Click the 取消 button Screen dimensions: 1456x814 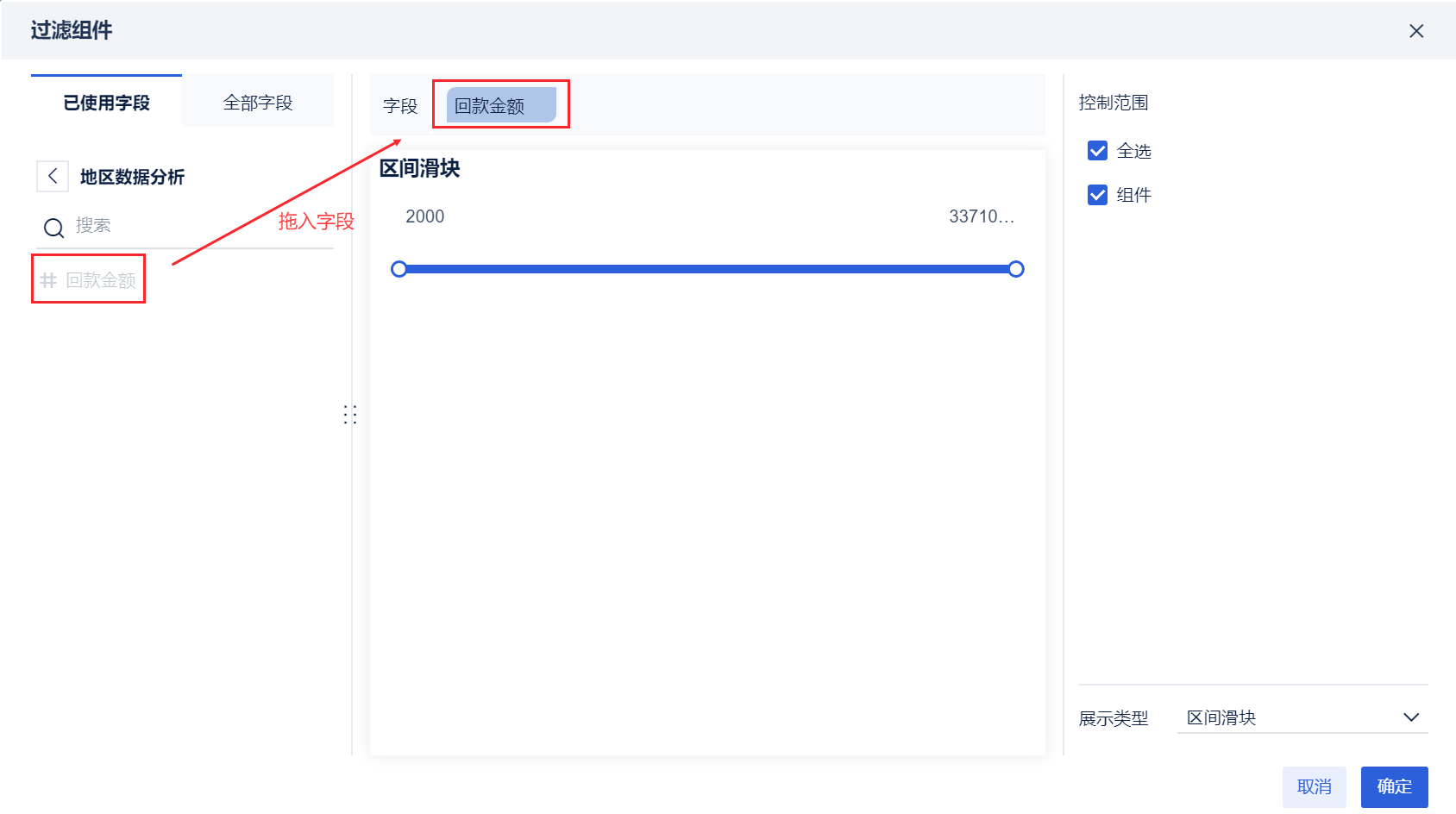point(1314,786)
